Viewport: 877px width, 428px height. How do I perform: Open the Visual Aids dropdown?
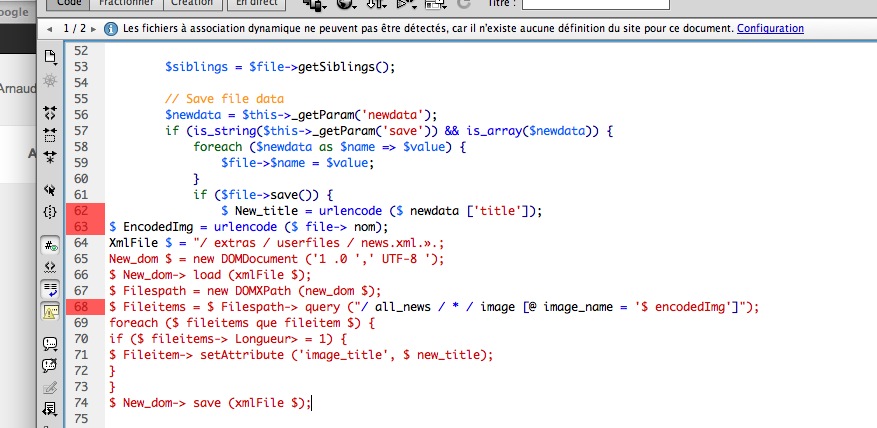coord(436,4)
